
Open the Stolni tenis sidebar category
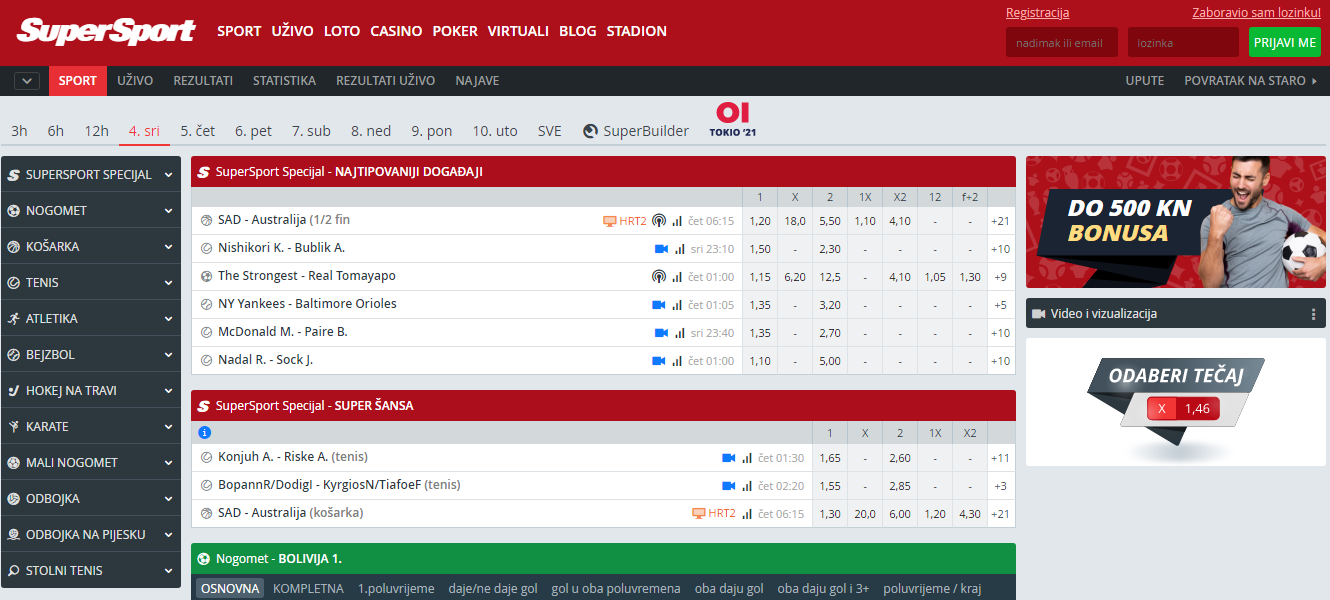click(91, 571)
